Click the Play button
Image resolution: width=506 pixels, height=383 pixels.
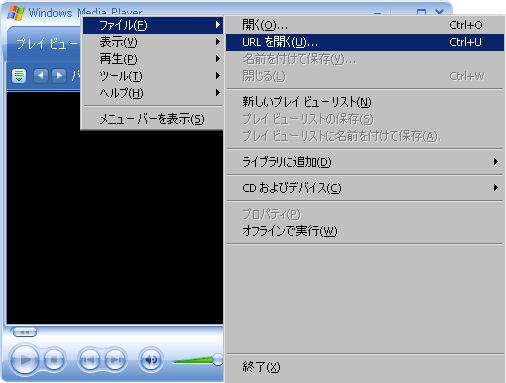click(x=24, y=360)
